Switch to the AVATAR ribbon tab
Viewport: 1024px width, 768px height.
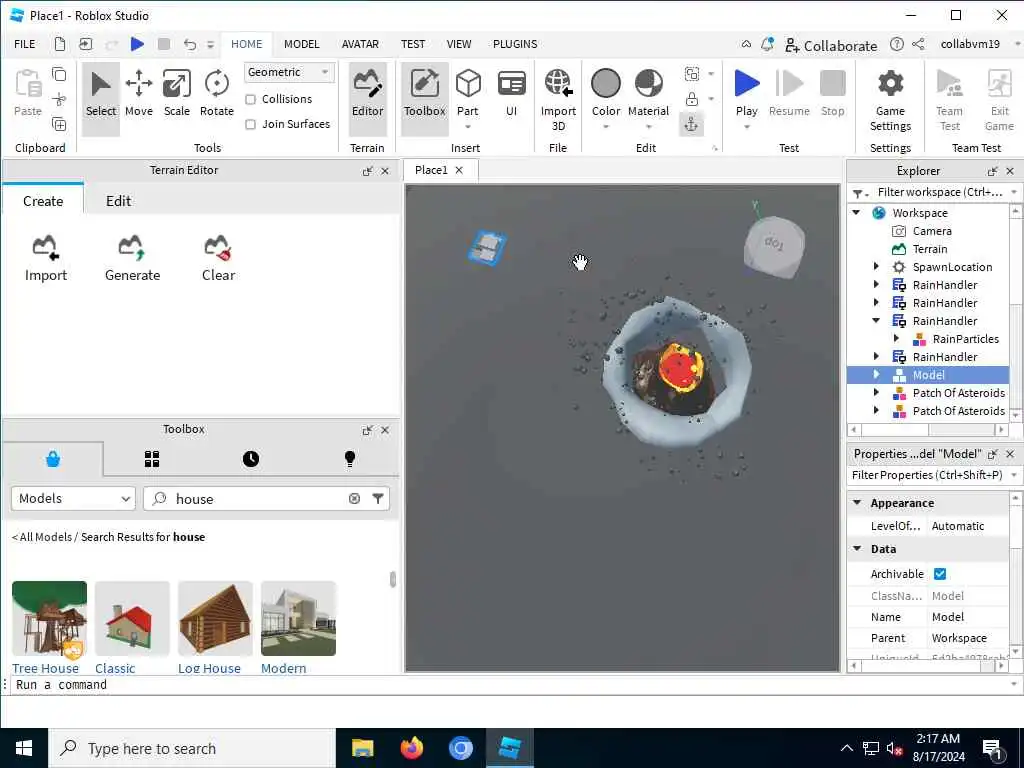[360, 44]
